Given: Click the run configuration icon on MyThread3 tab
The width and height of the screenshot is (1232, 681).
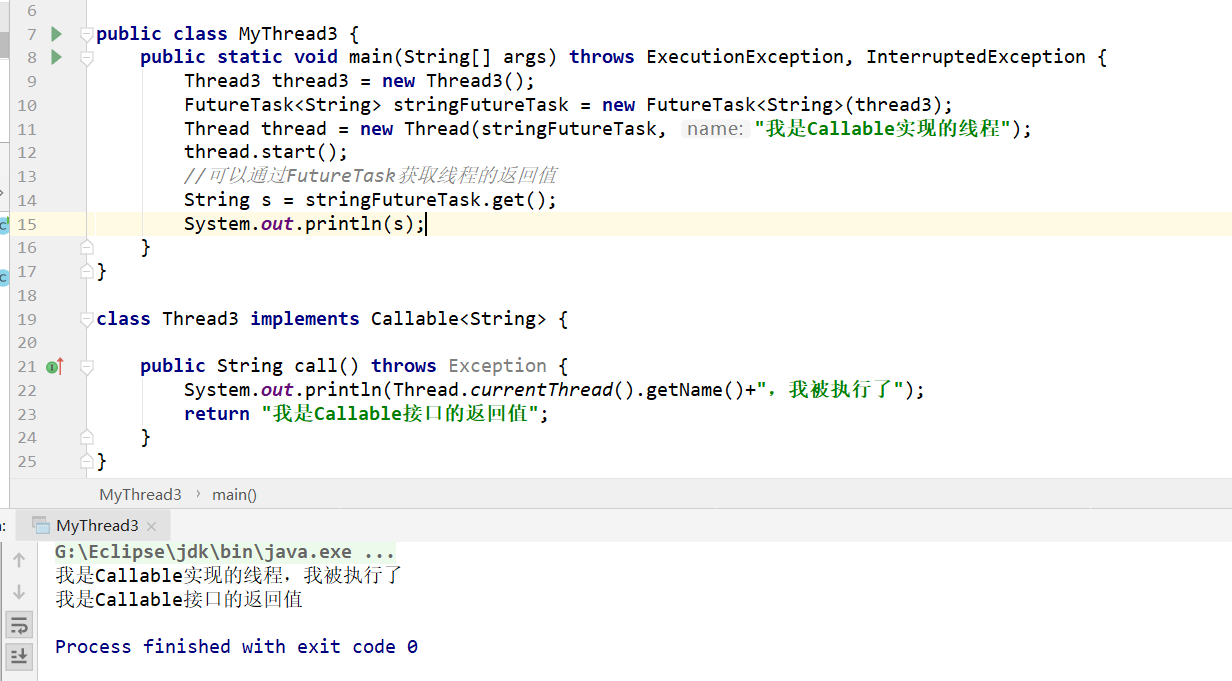Looking at the screenshot, I should pyautogui.click(x=41, y=525).
